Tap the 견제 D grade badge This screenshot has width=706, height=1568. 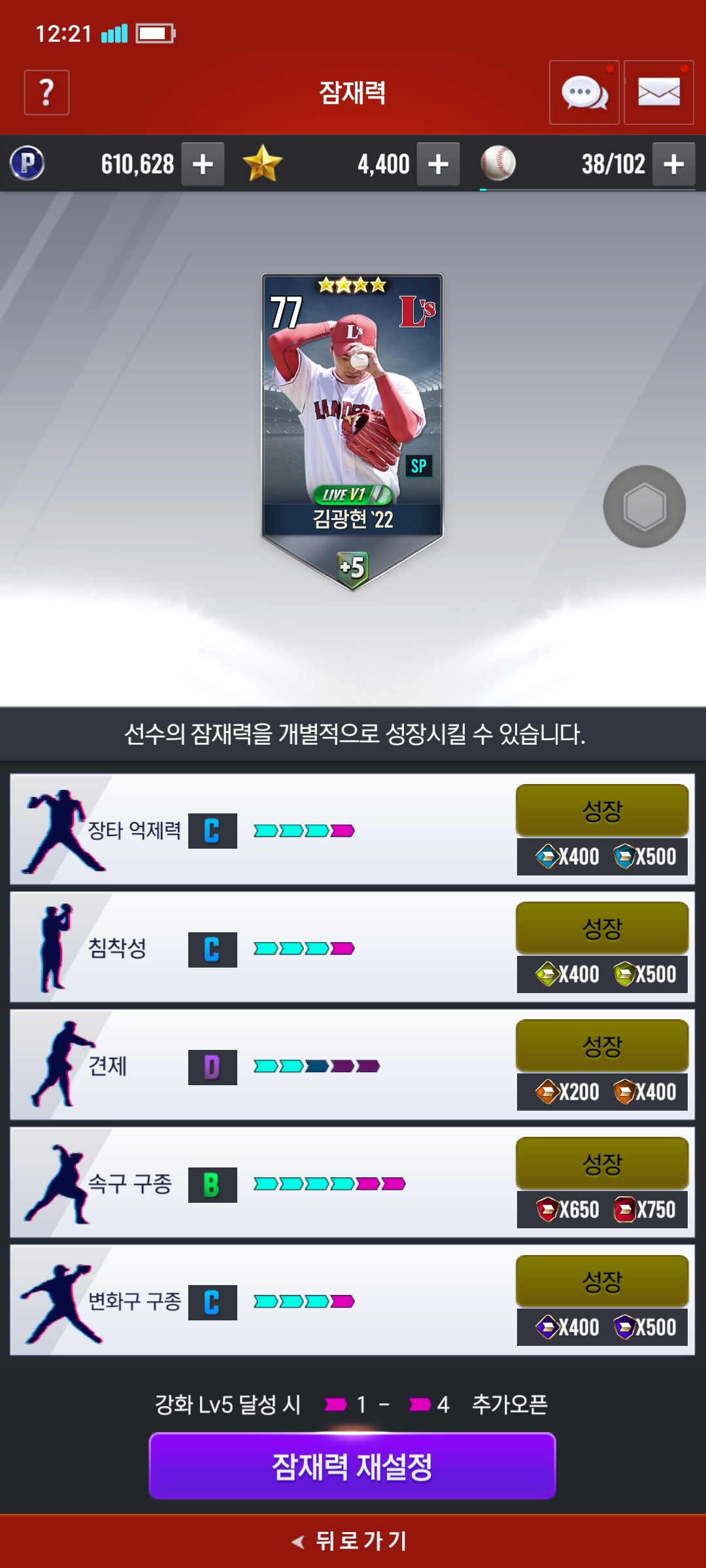pyautogui.click(x=212, y=1068)
